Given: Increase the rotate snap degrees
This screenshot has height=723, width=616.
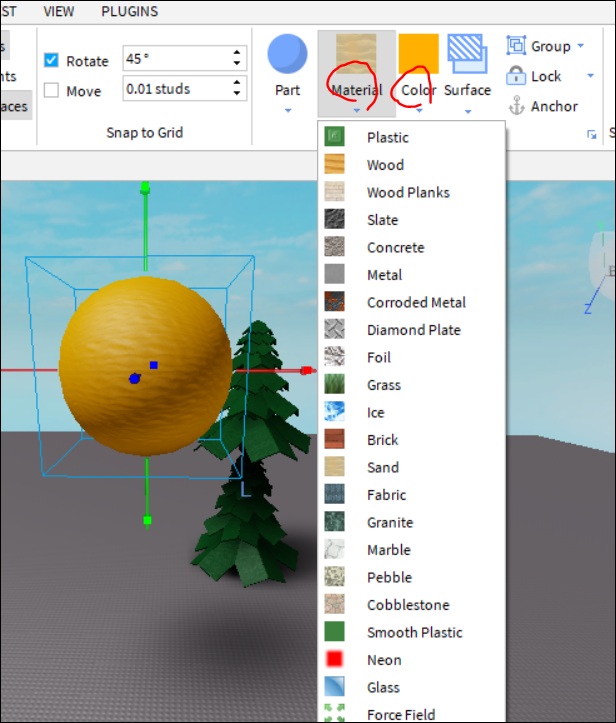Looking at the screenshot, I should (237, 53).
